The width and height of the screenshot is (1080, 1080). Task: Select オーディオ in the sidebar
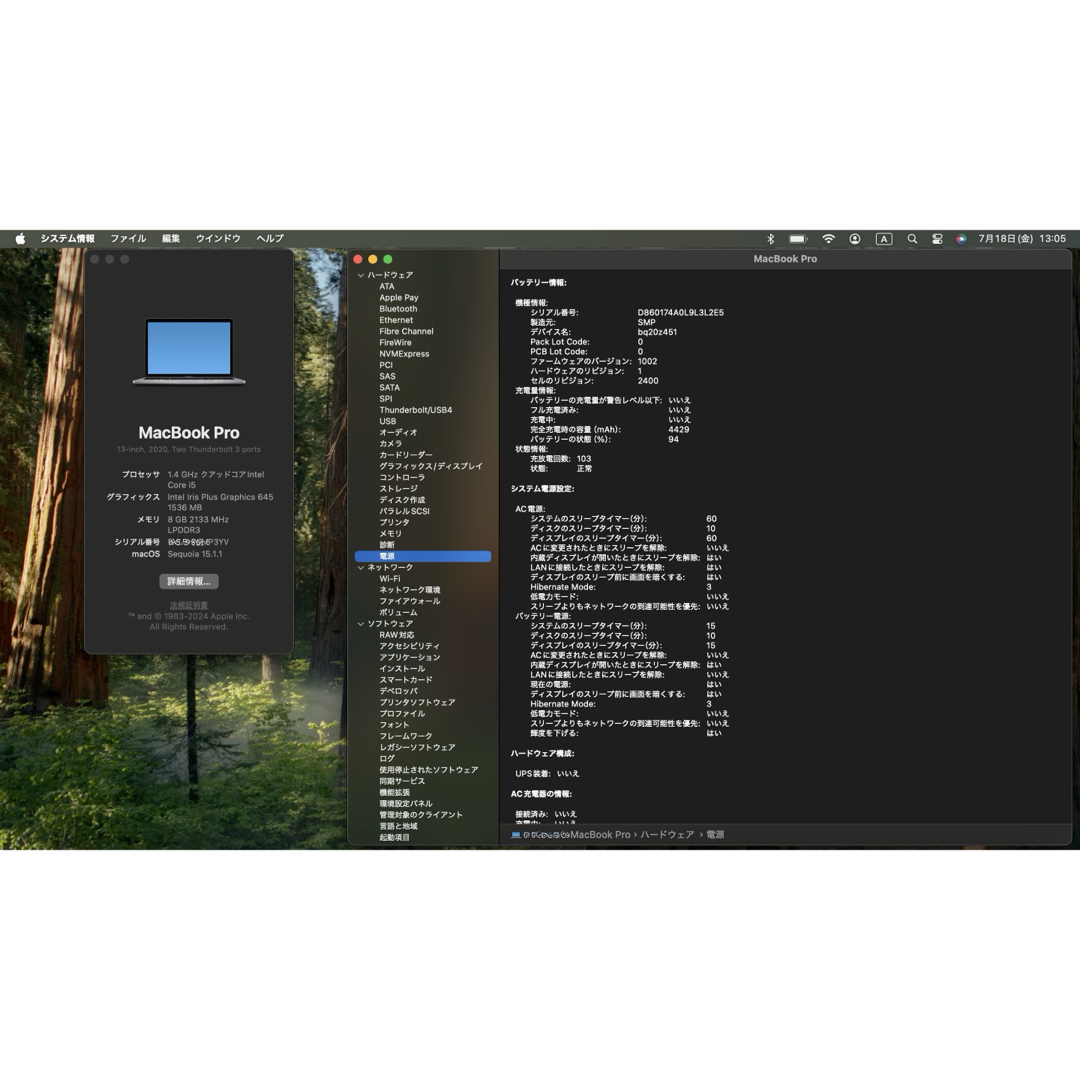(x=398, y=433)
